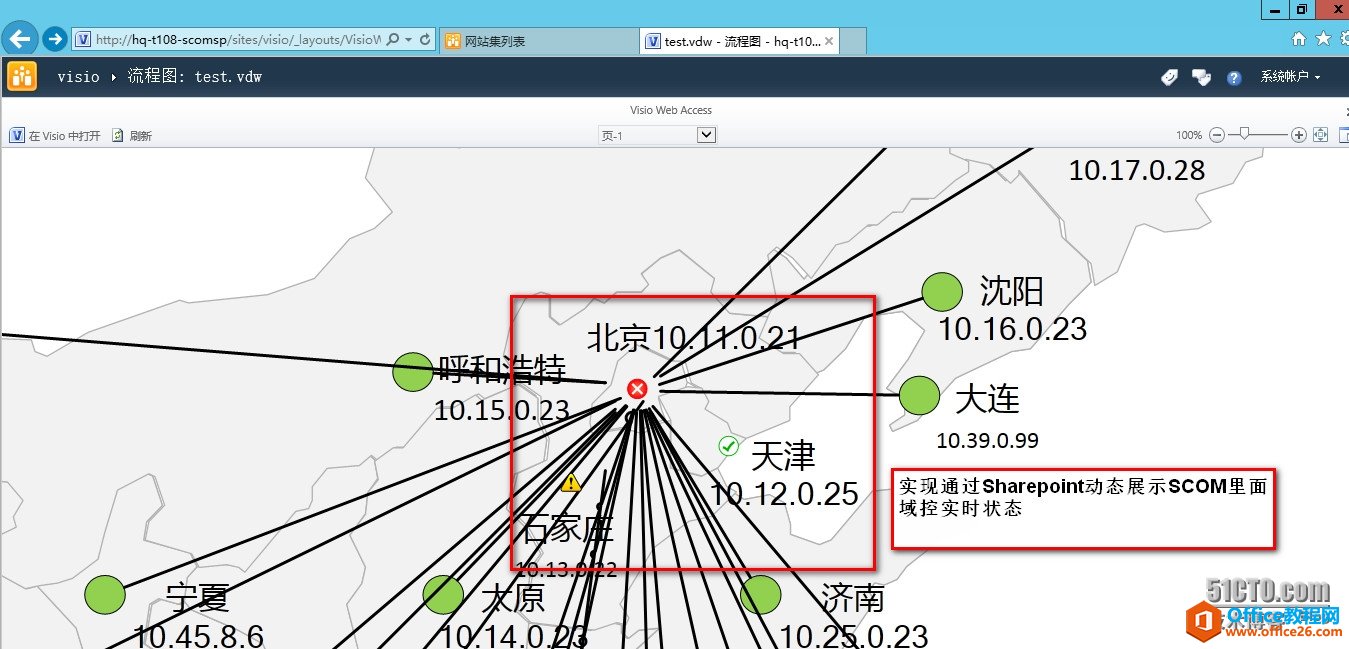The image size is (1349, 649).
Task: Go to browser home page icon
Action: tap(1299, 39)
